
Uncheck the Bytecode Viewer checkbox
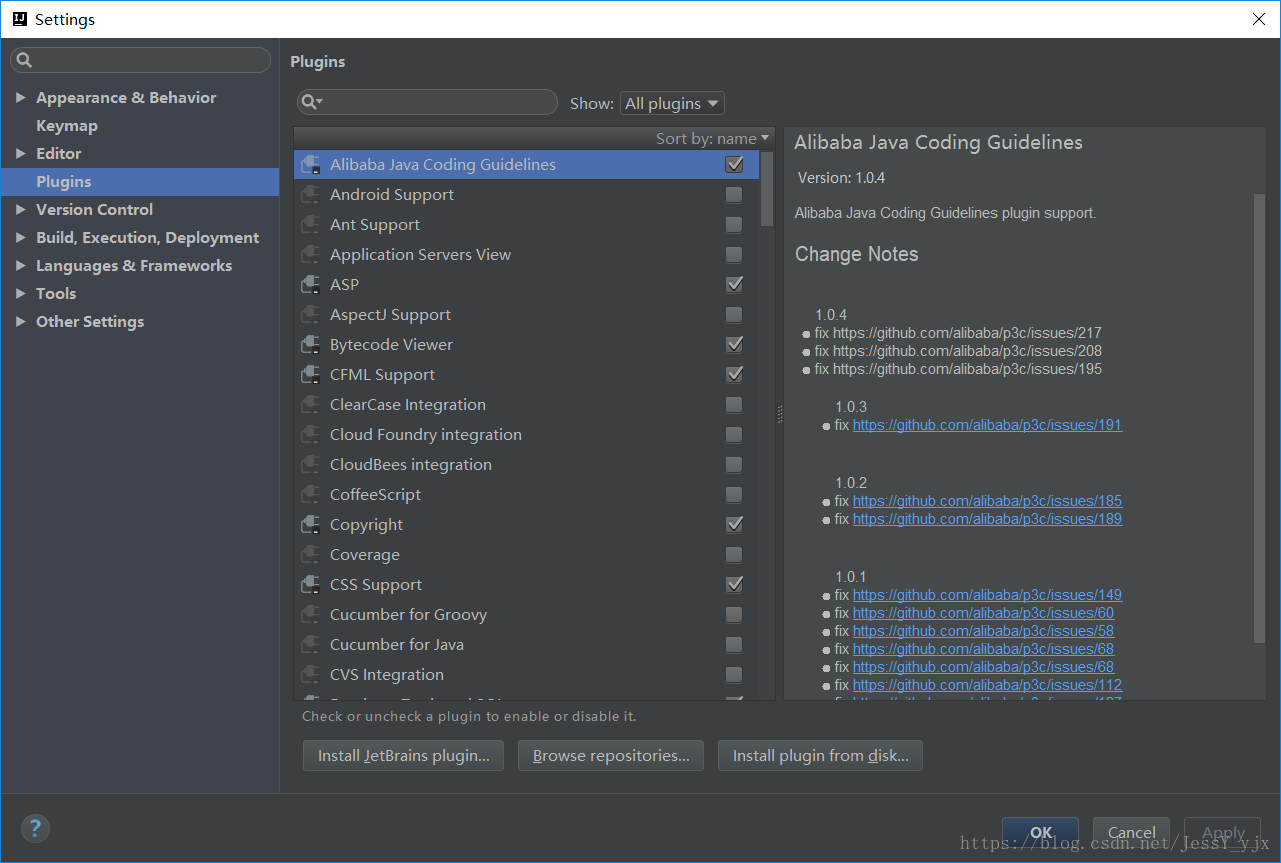tap(734, 344)
